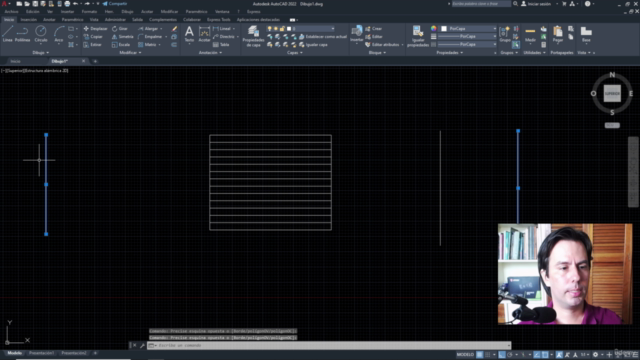Select the Línea draw tool
Viewport: 640px width, 360px height.
pos(7,34)
